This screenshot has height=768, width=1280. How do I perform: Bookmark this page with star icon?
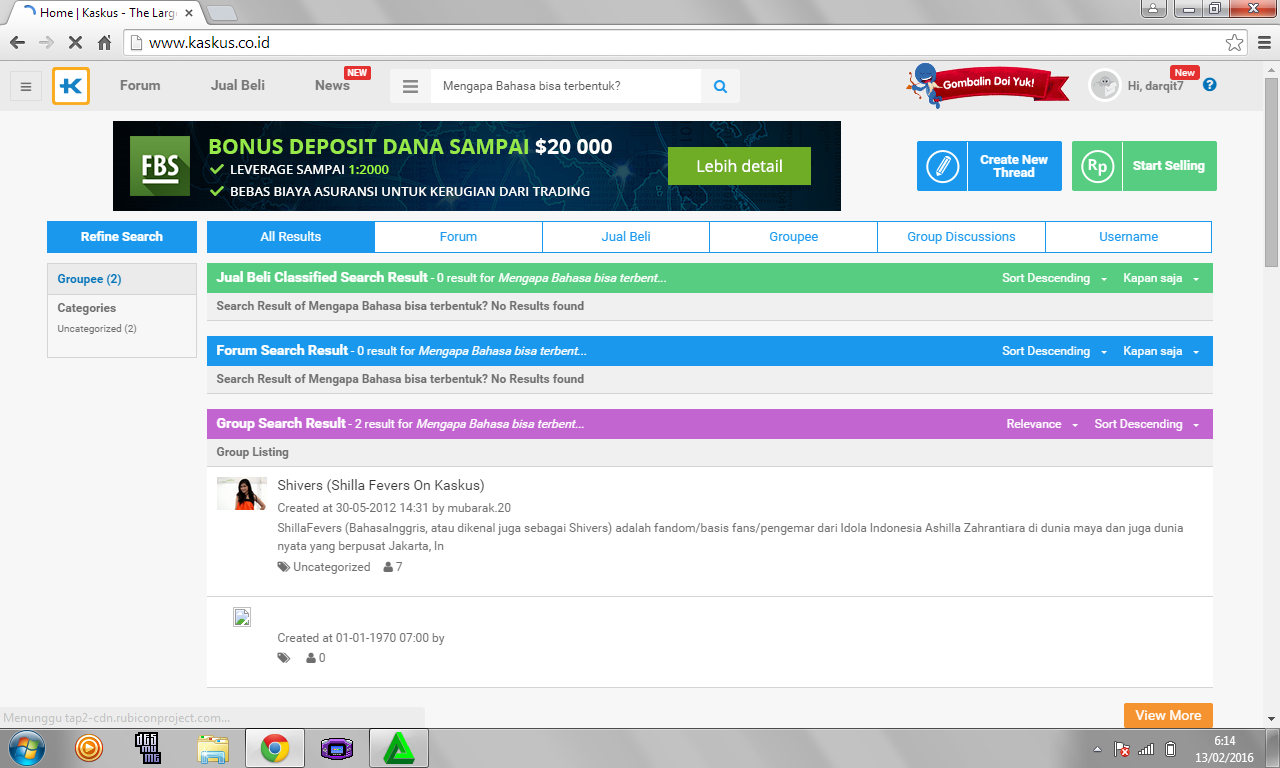(1235, 43)
